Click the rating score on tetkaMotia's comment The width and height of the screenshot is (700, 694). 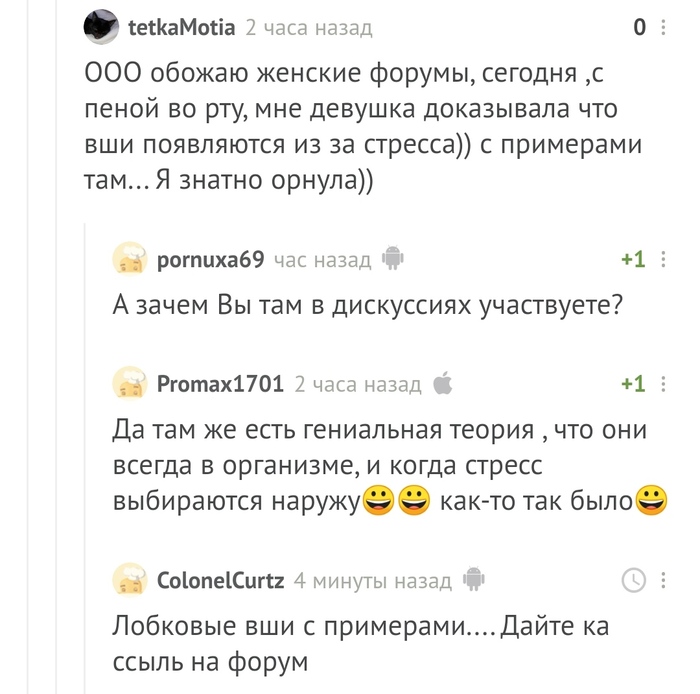pos(639,28)
